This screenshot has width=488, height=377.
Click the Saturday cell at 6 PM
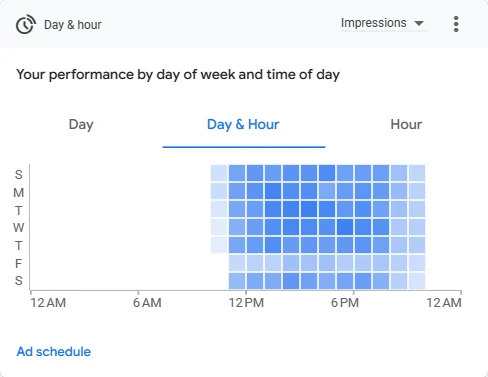[363, 281]
